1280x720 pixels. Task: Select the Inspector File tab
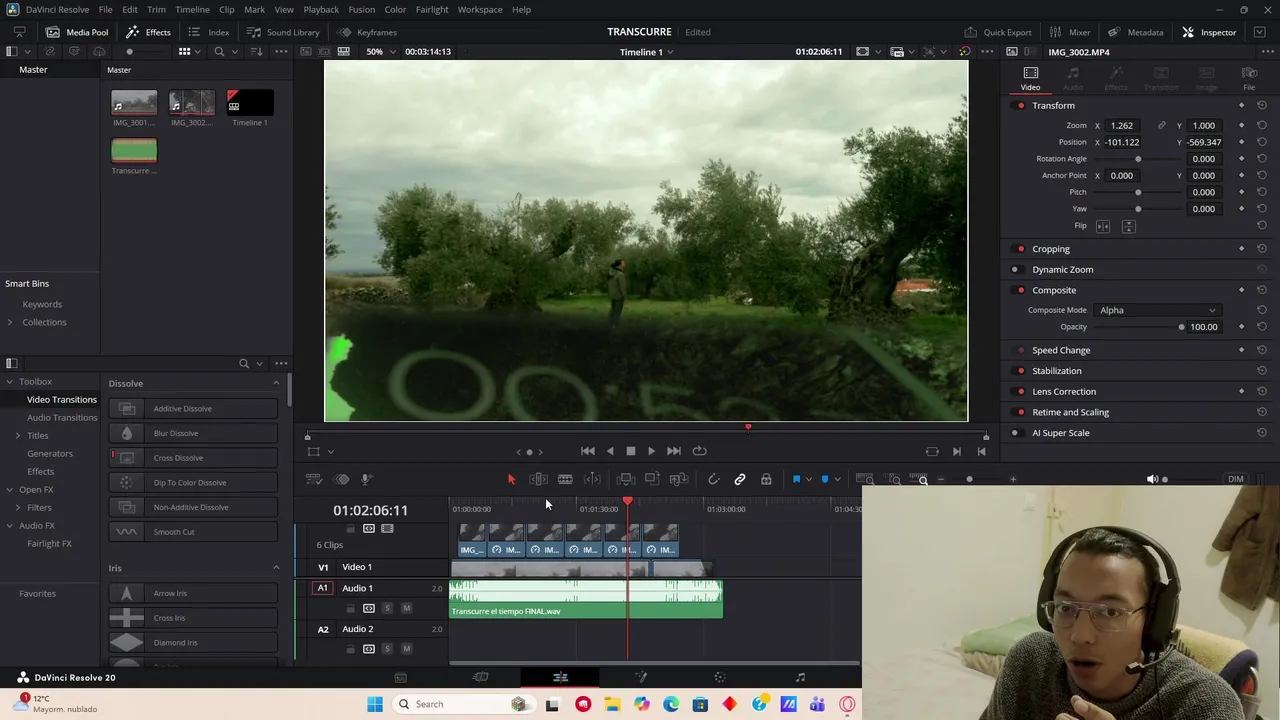point(1249,79)
